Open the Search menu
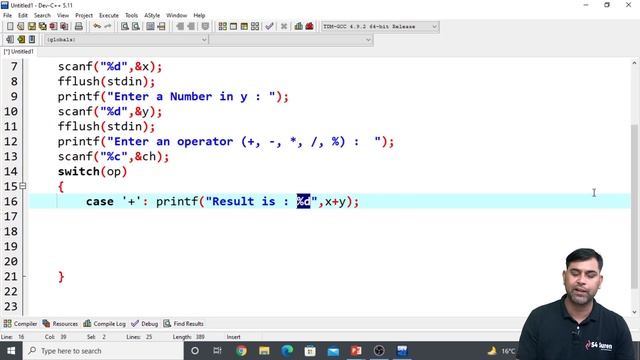 point(42,16)
